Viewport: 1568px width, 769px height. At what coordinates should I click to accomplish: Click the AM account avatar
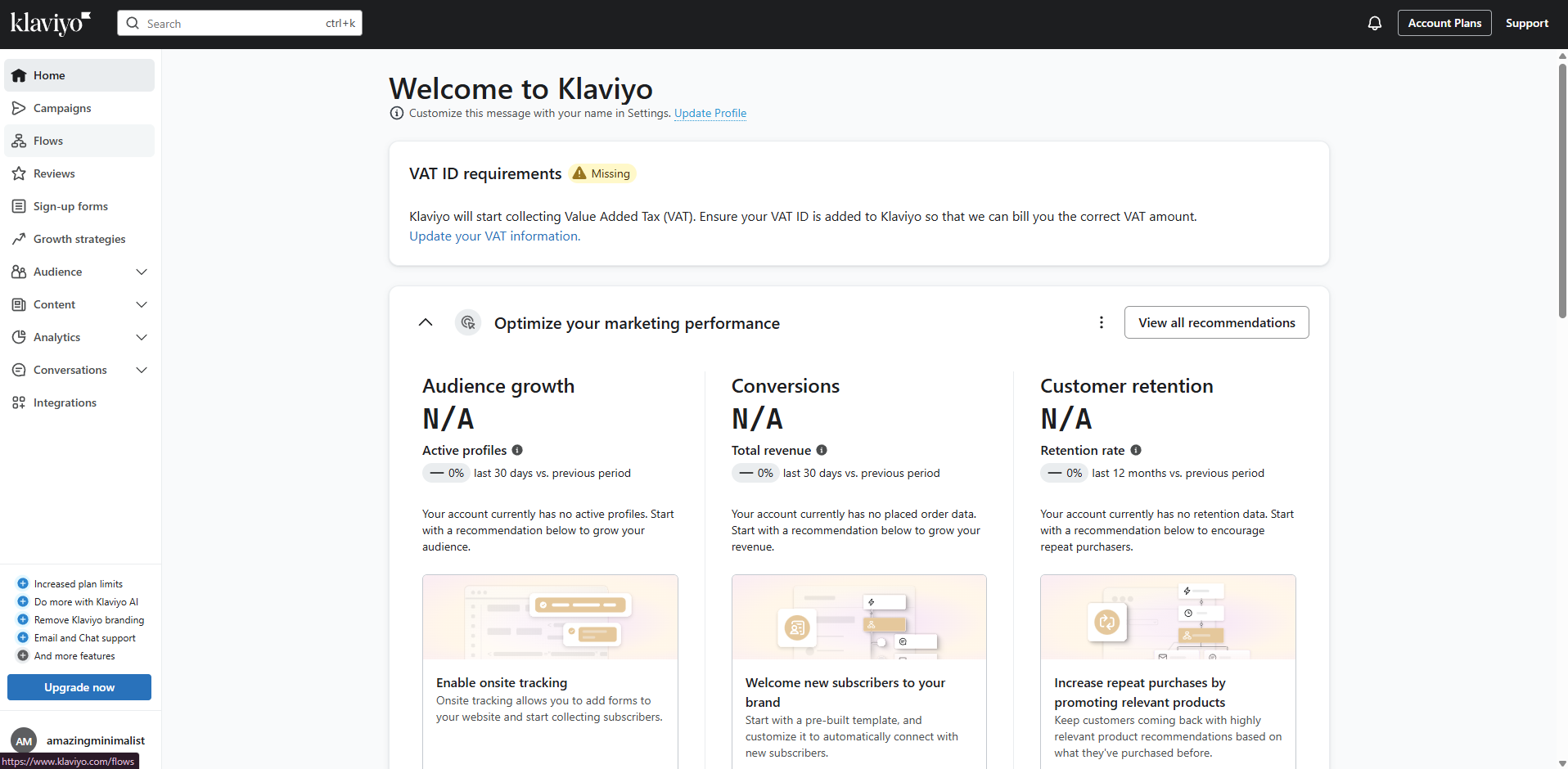(24, 740)
